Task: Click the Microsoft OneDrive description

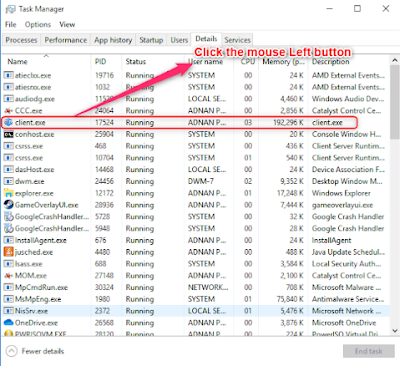Action: (x=344, y=323)
